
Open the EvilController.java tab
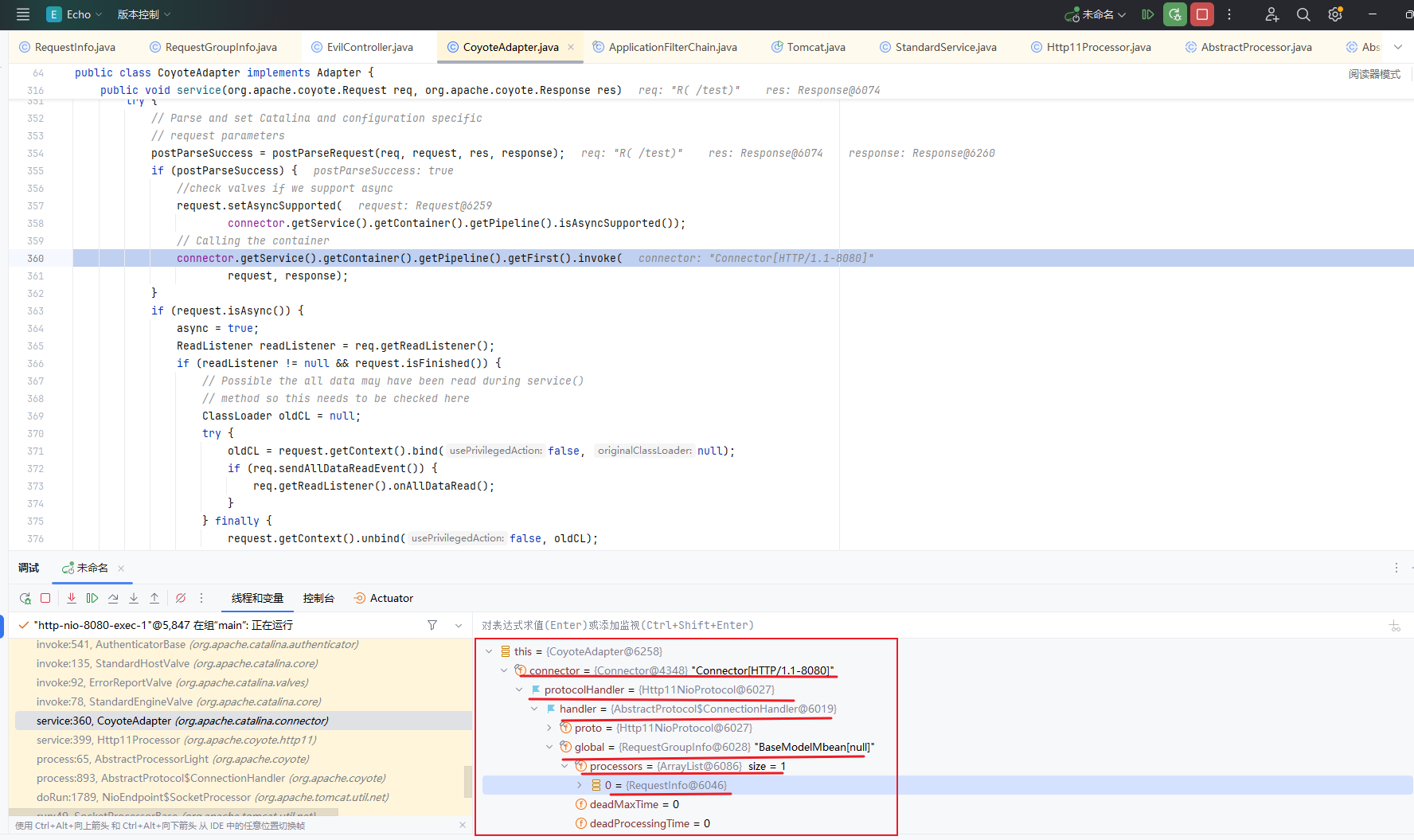point(362,47)
